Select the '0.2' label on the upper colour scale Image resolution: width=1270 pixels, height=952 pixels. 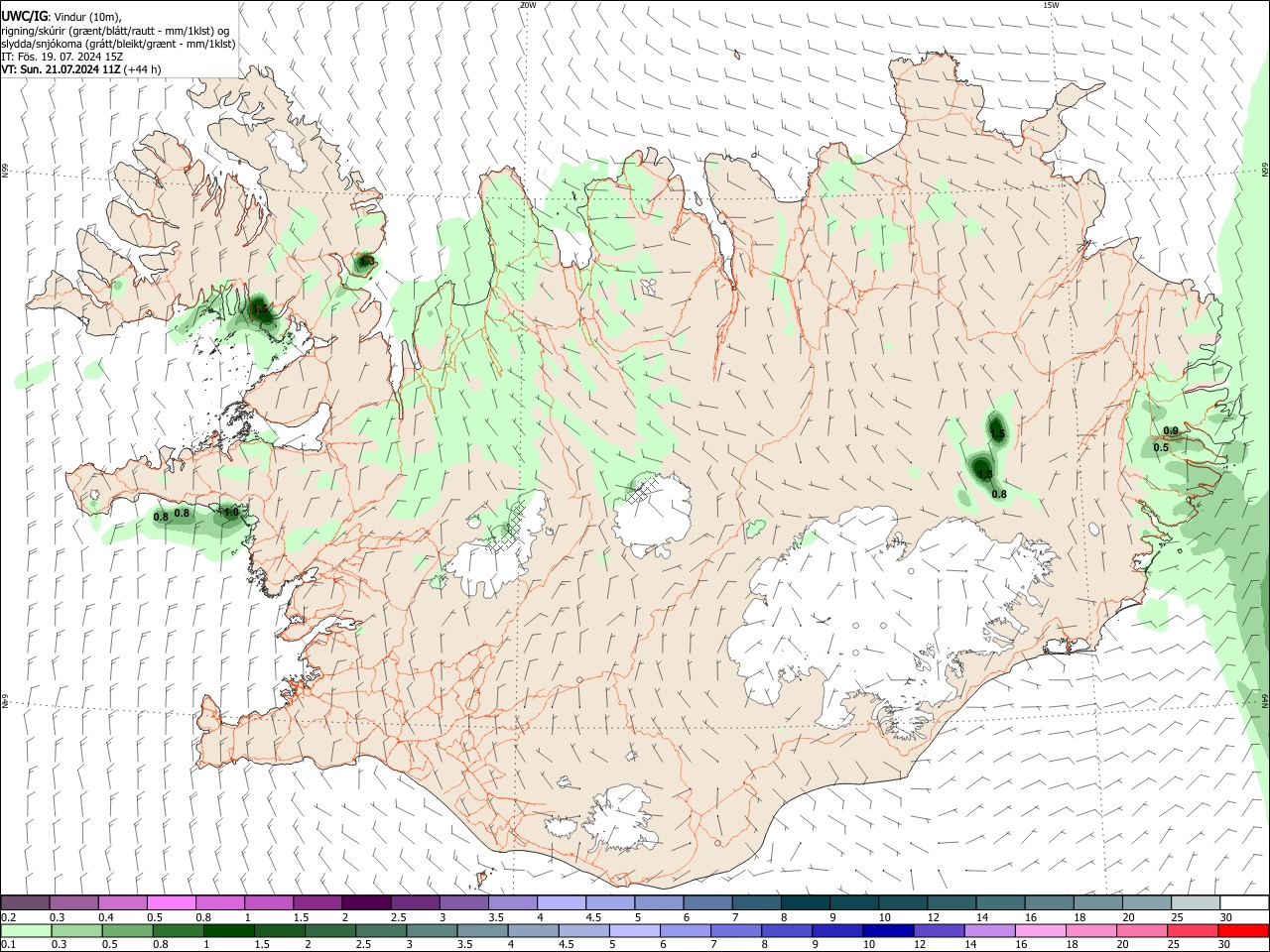[x=9, y=917]
